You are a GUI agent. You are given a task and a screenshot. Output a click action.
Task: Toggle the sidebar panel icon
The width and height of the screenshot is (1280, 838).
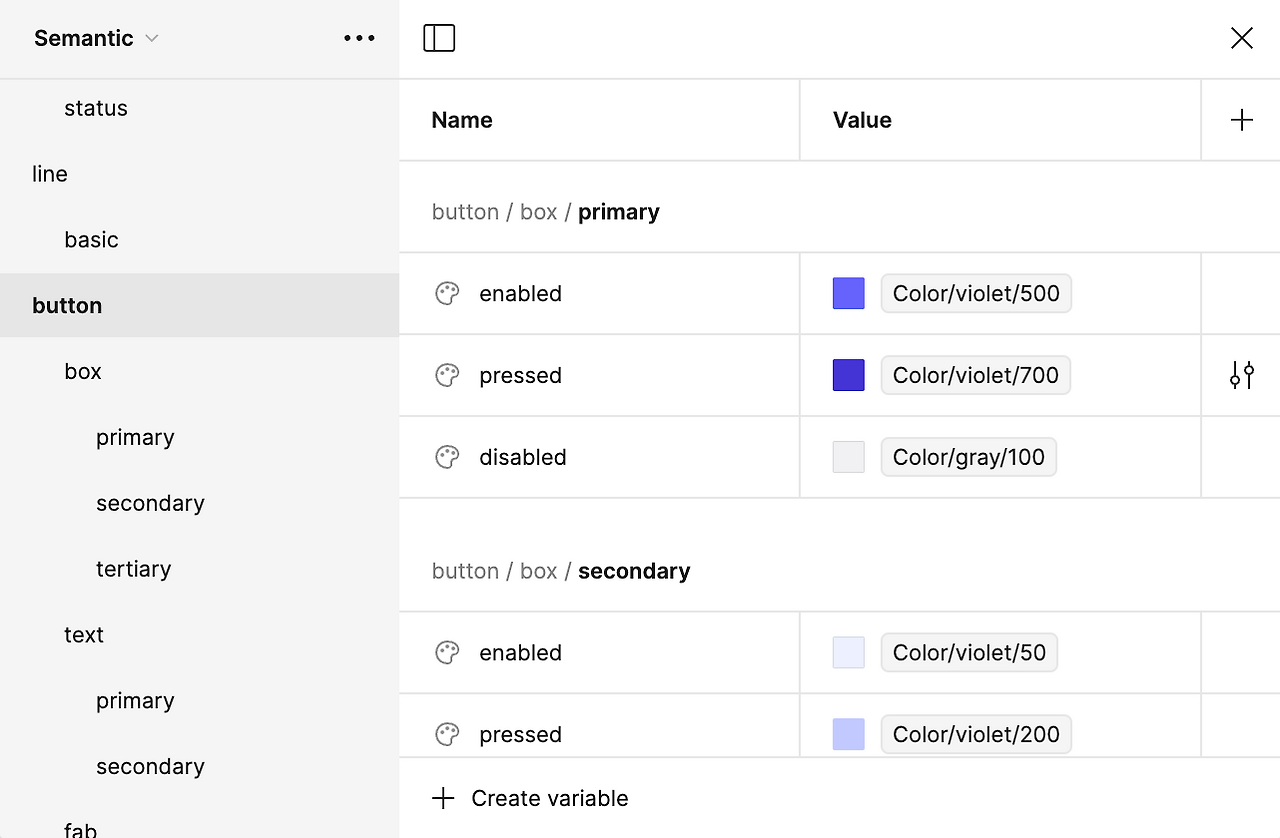click(x=439, y=38)
